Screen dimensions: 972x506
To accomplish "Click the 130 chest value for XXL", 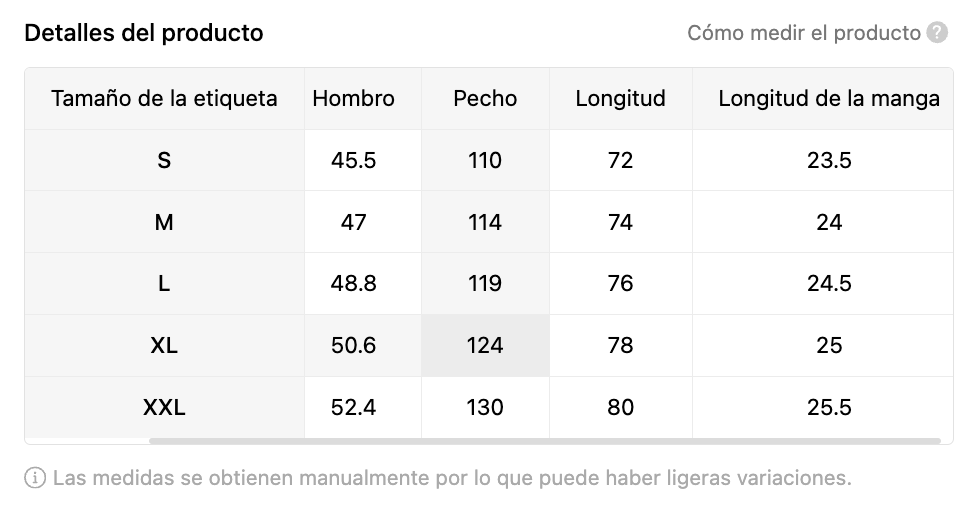I will coord(485,407).
